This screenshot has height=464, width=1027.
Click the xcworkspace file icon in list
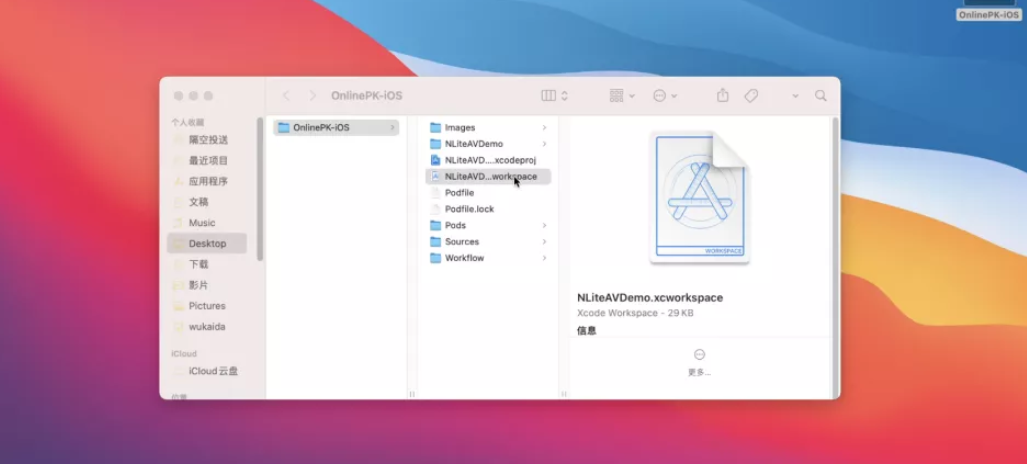pos(436,176)
